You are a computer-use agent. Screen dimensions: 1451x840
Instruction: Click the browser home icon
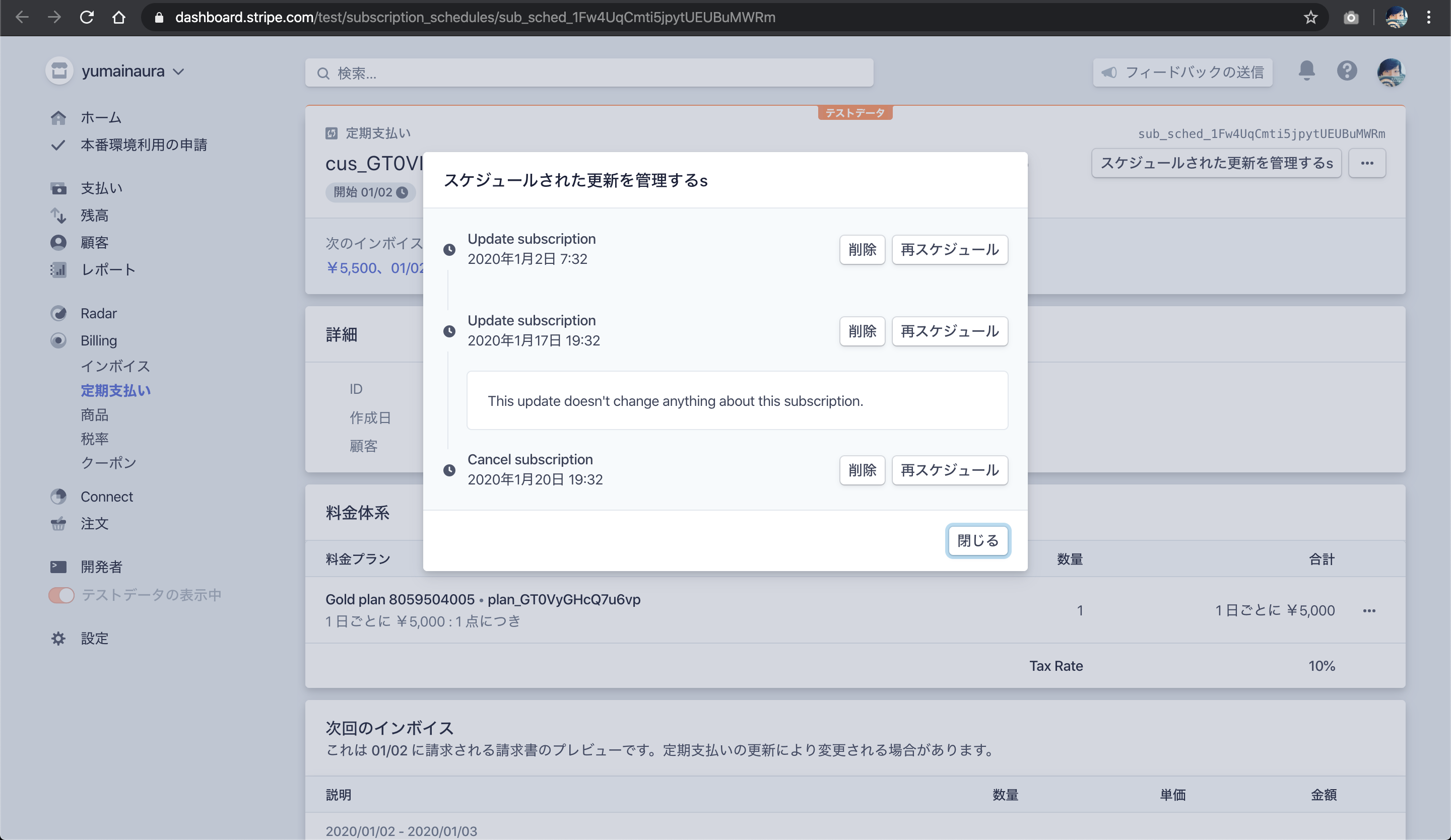pos(118,17)
